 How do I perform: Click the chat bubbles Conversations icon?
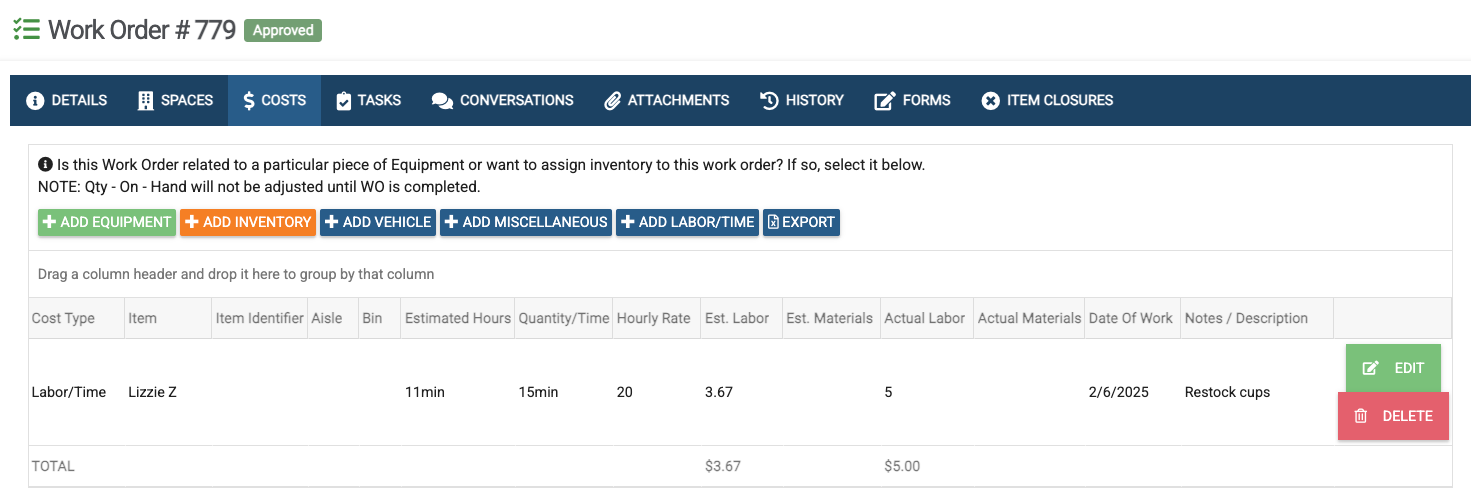pyautogui.click(x=442, y=101)
